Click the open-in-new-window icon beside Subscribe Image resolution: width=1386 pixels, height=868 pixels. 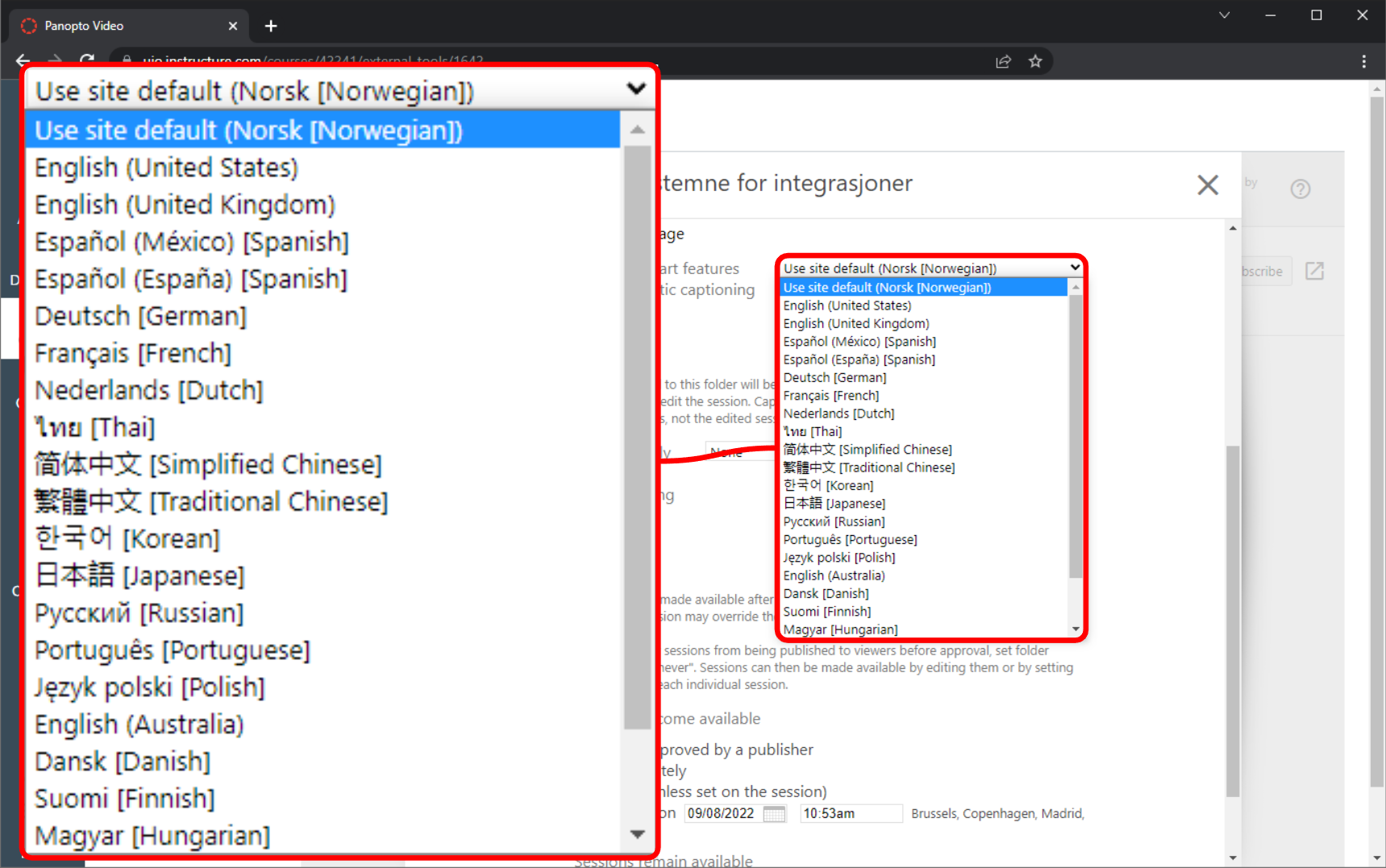1314,271
